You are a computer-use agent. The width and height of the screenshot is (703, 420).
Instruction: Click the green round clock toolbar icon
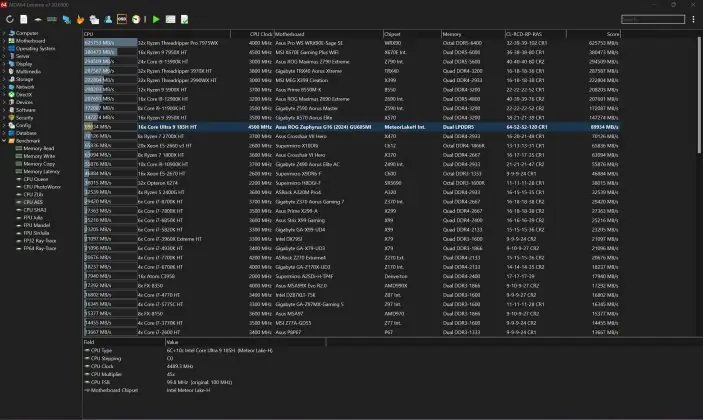[136, 19]
